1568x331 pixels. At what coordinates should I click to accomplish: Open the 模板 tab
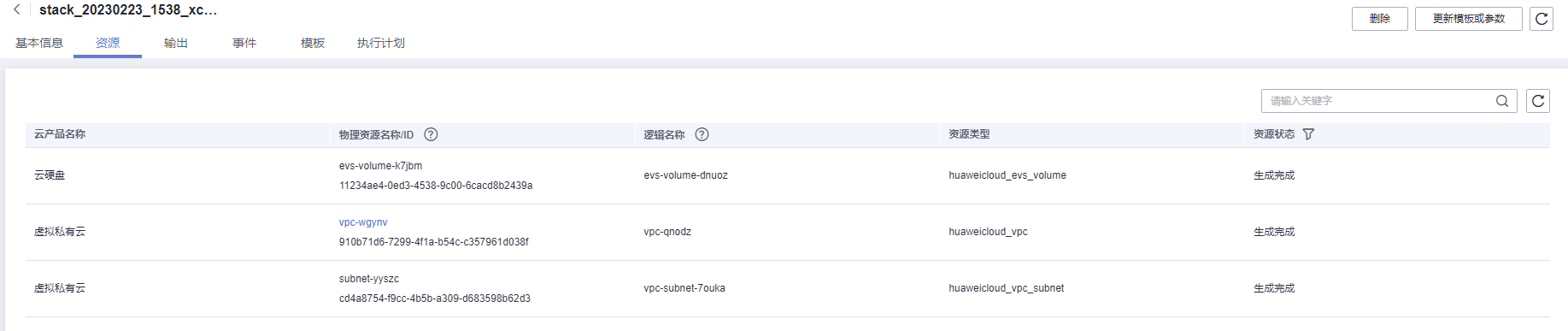(x=313, y=43)
